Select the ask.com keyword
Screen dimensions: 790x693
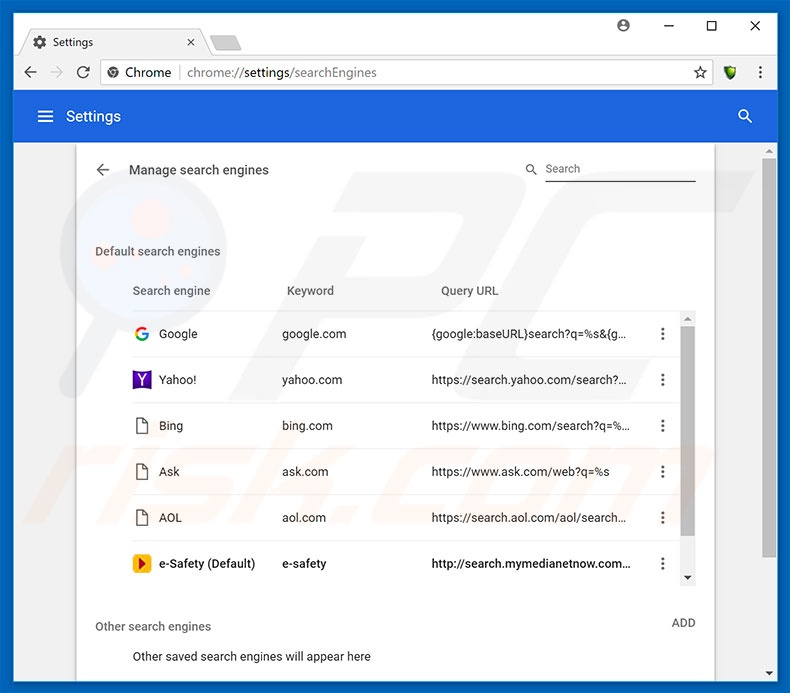pos(305,472)
